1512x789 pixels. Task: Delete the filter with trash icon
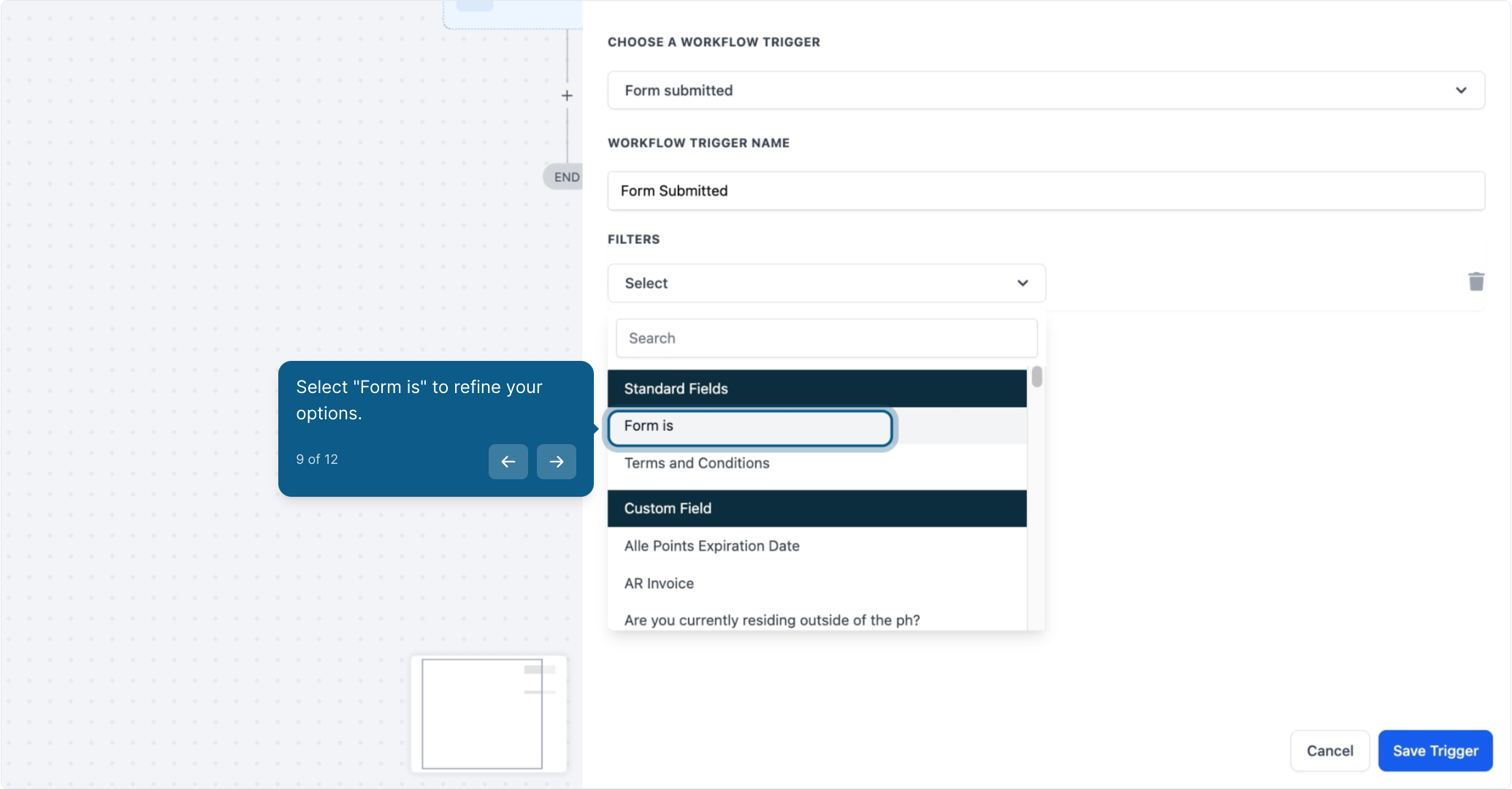pyautogui.click(x=1475, y=282)
